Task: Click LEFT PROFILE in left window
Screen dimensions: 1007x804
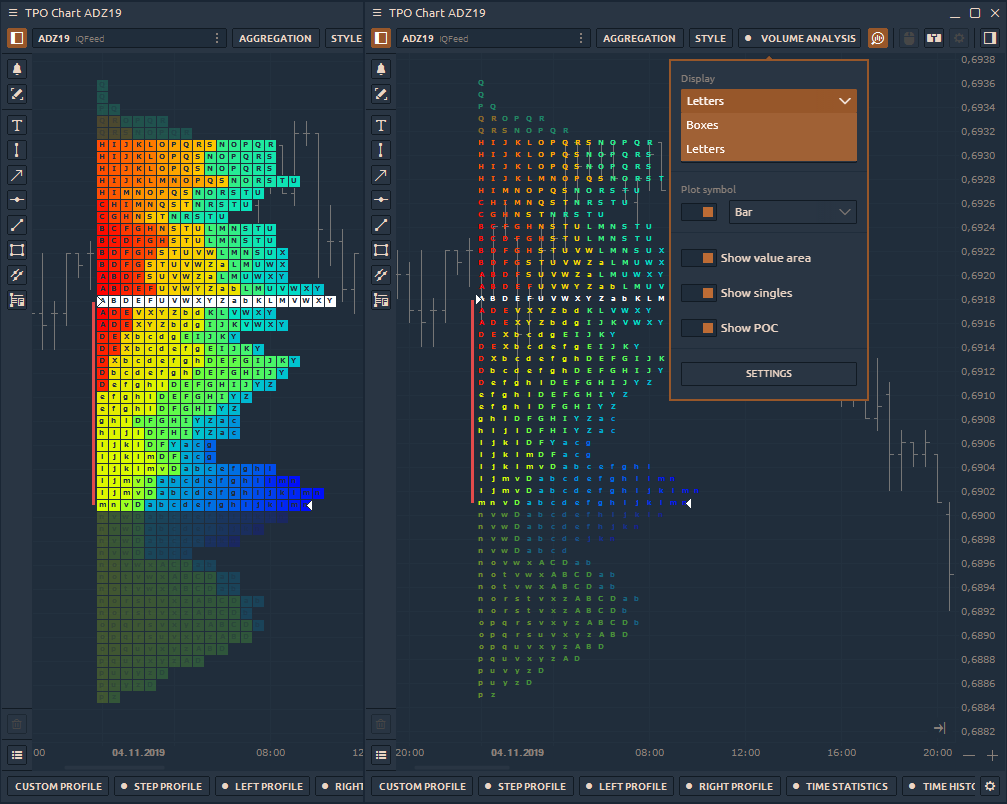Action: pos(262,786)
